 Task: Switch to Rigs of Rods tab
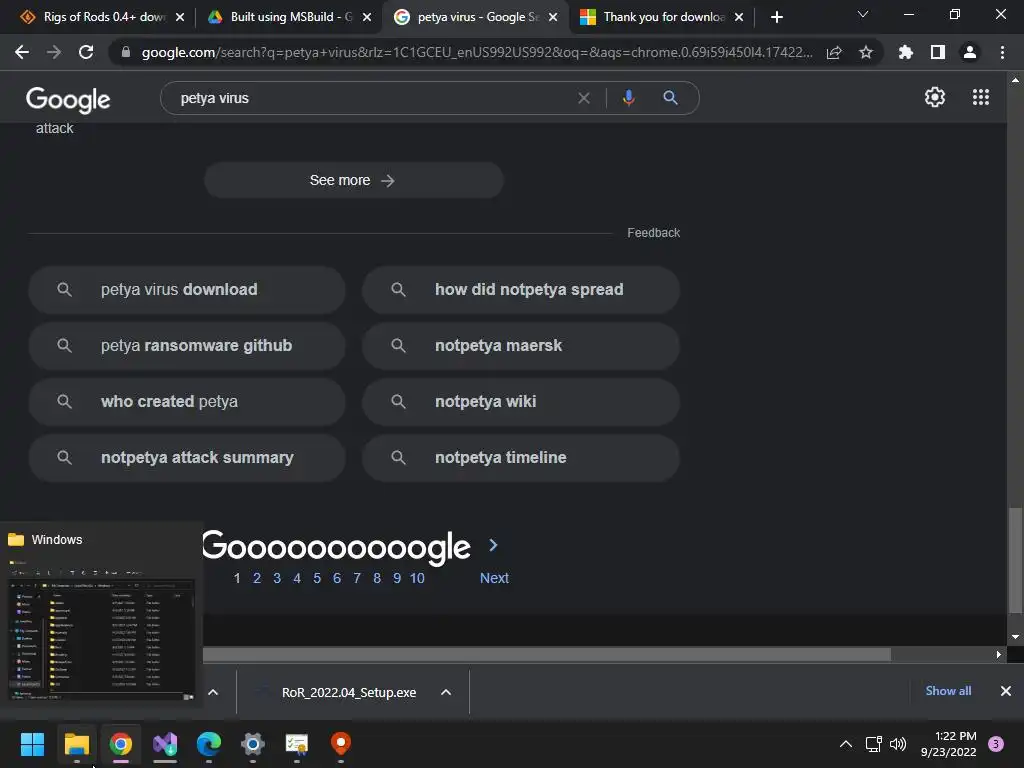(x=103, y=17)
